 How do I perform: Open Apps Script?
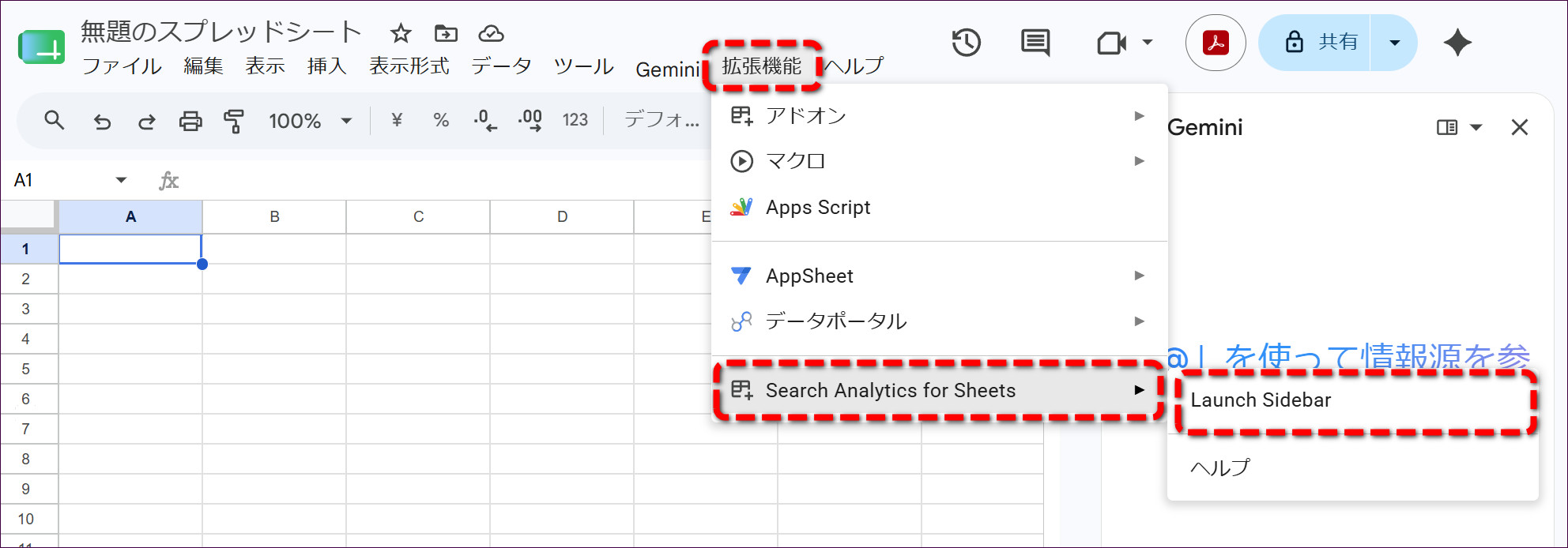[x=939, y=208]
